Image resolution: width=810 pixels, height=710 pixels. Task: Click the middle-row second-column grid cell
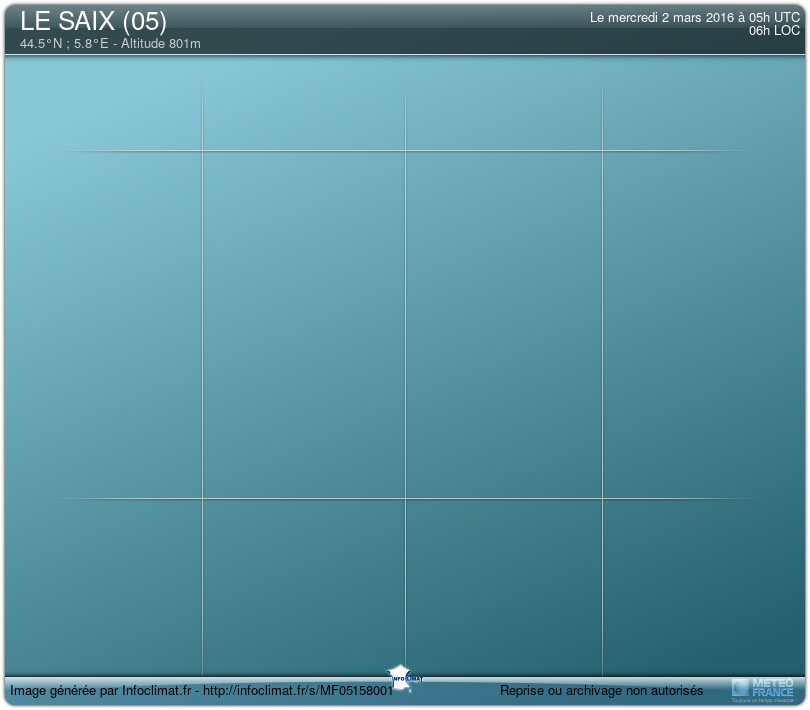click(x=304, y=324)
